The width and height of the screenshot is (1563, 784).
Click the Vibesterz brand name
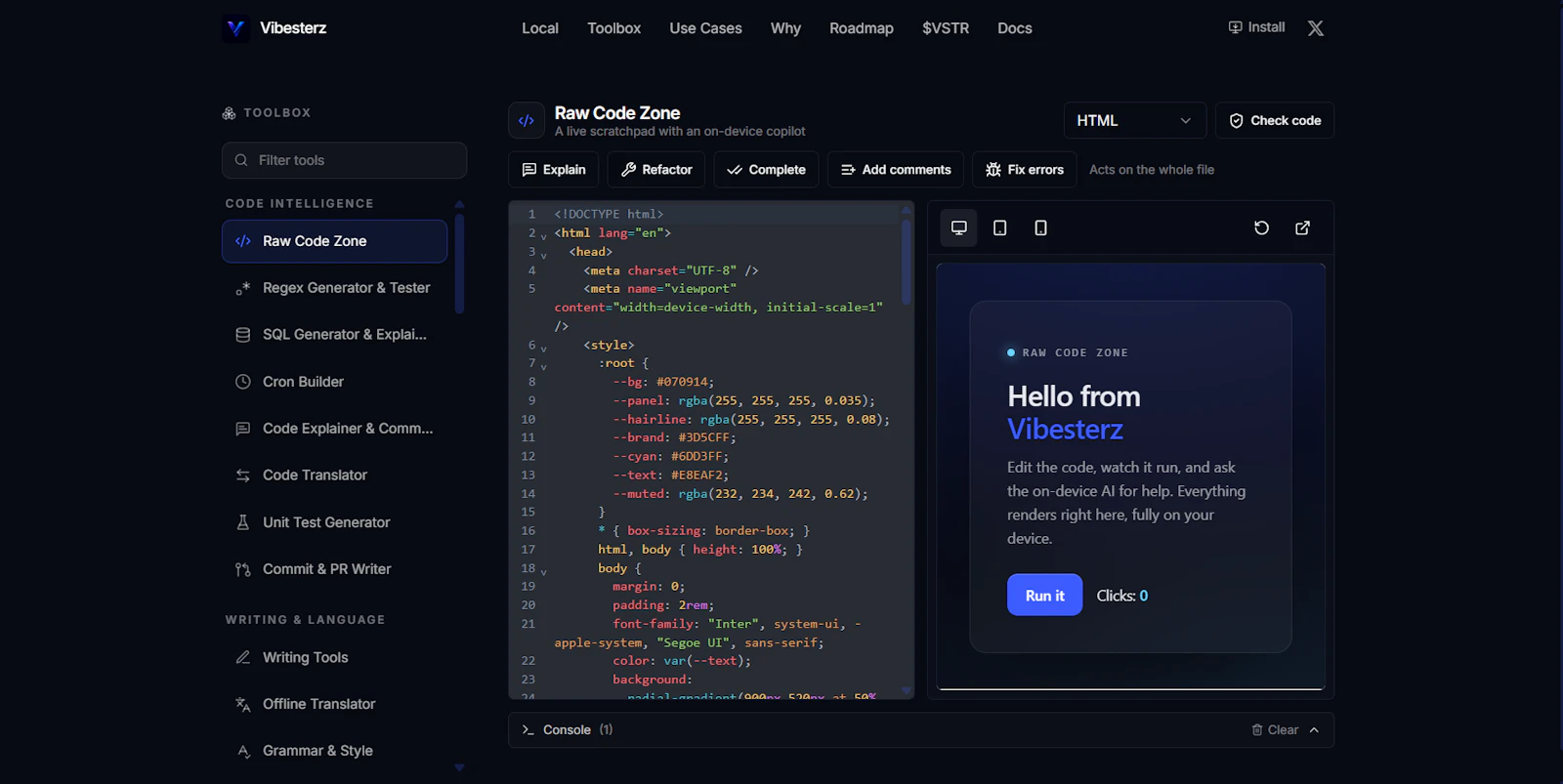pos(293,28)
